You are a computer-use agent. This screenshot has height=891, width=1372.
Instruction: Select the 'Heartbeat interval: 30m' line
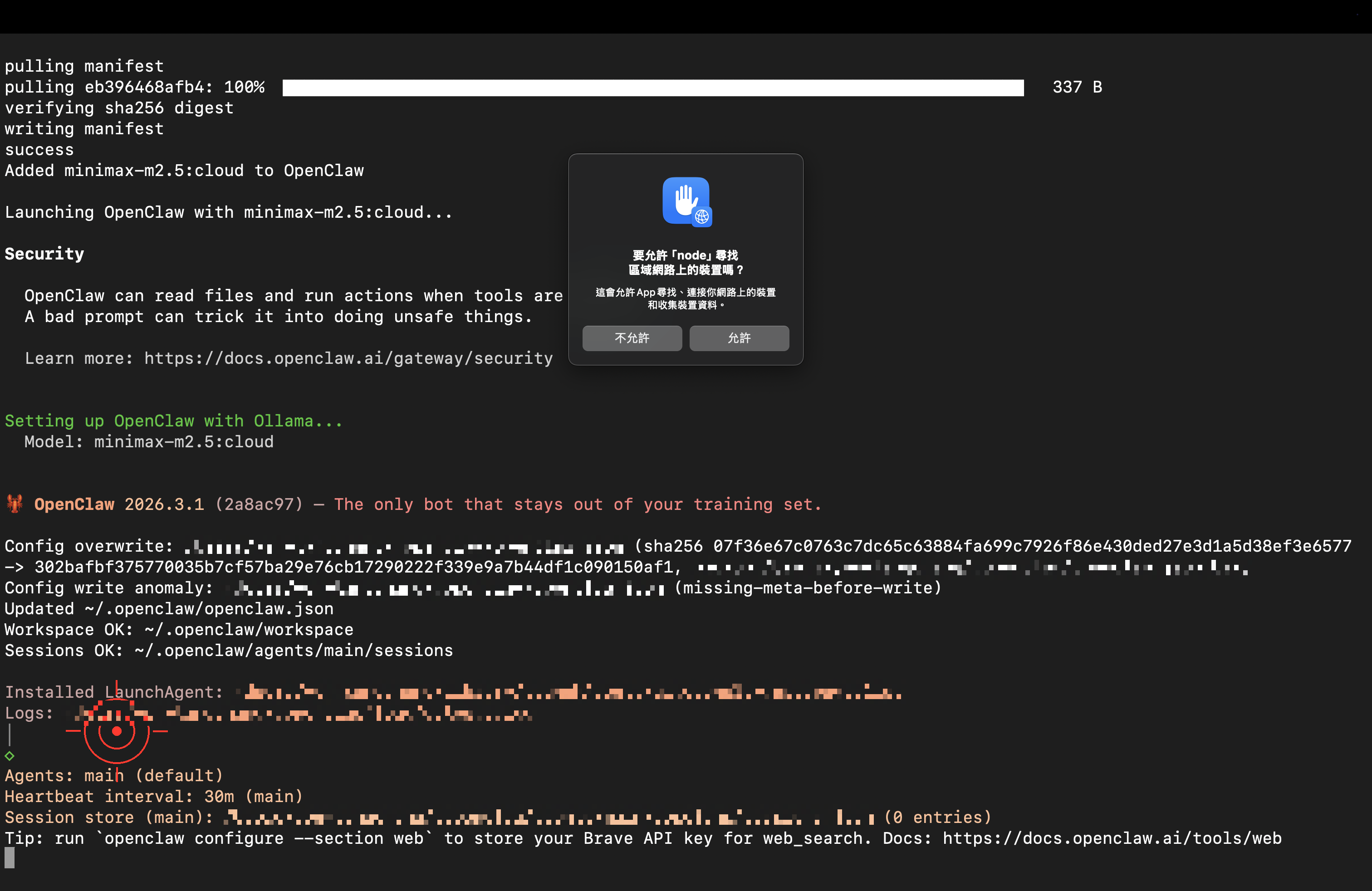(x=153, y=796)
